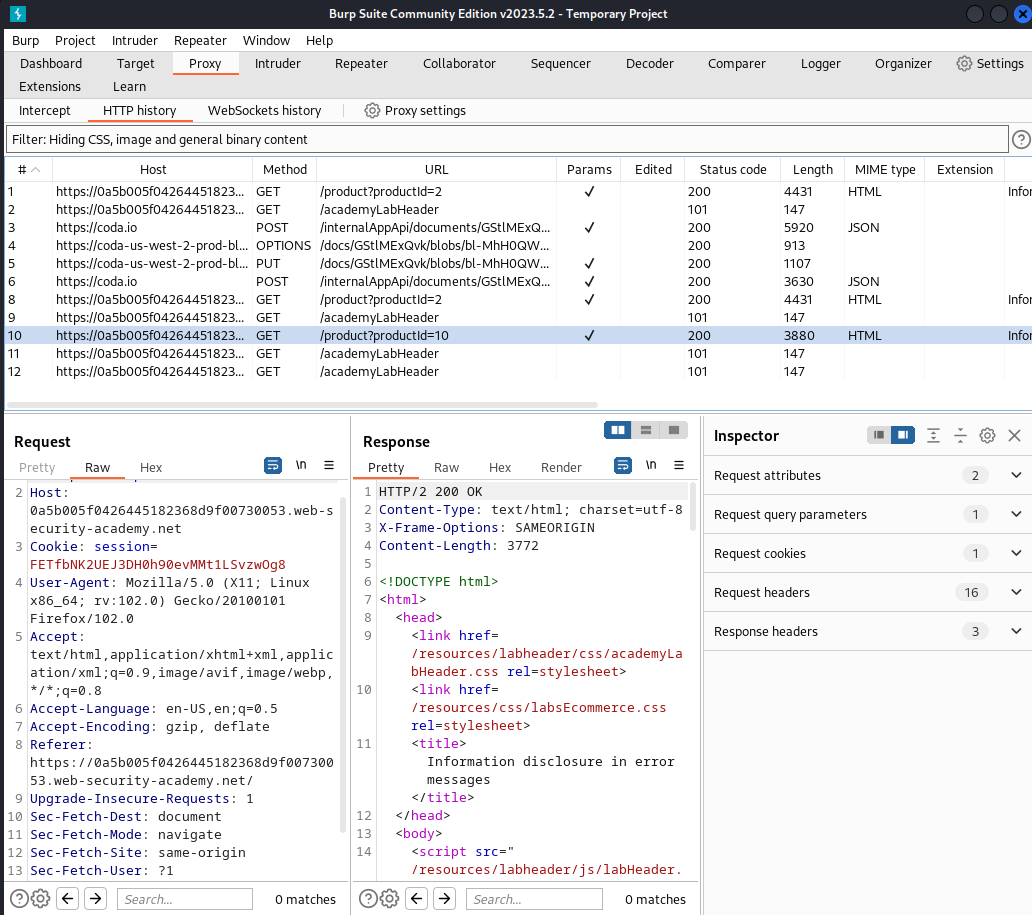Dock Inspector layout left option

(879, 435)
